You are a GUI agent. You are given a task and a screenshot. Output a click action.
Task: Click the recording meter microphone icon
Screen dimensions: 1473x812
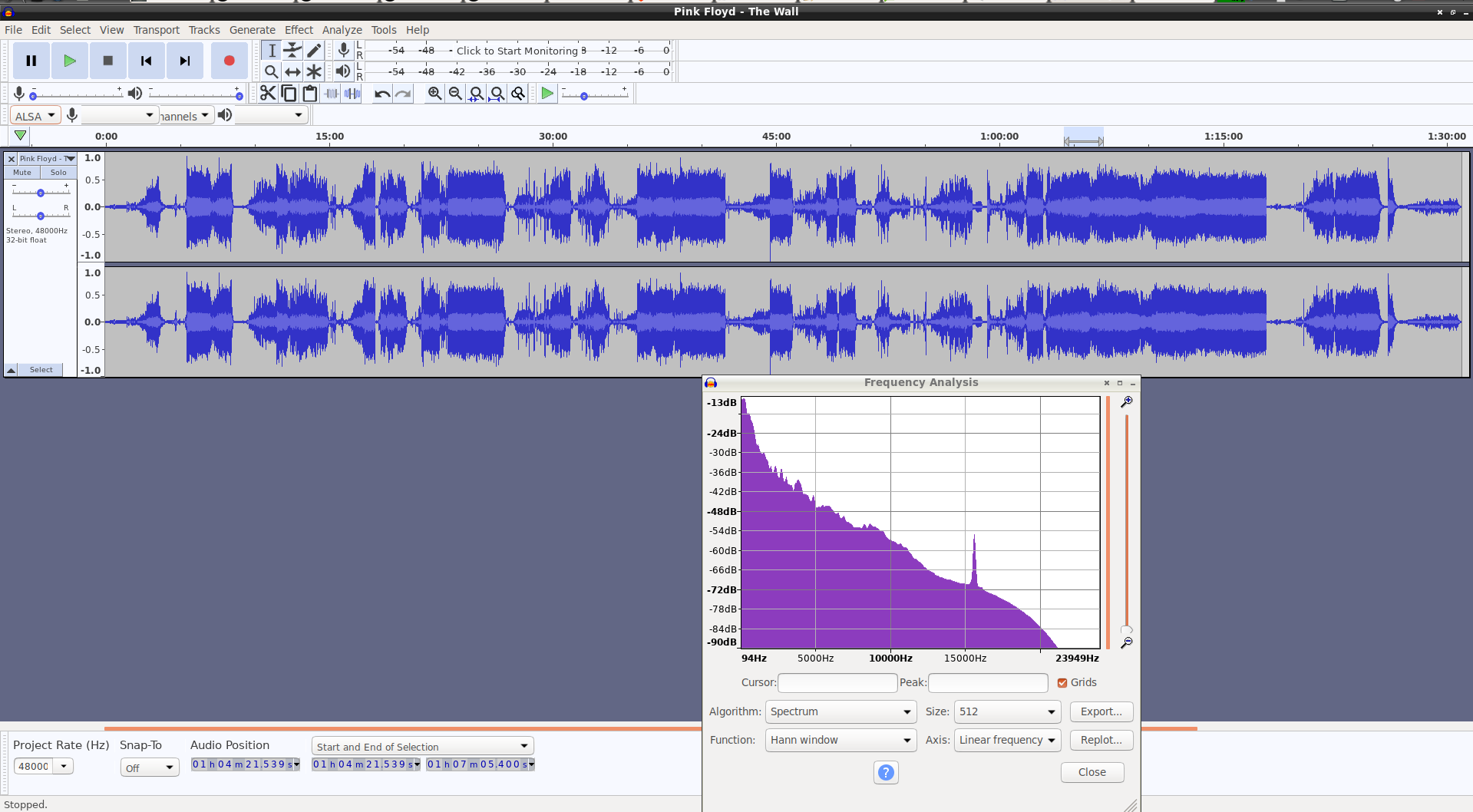[344, 51]
